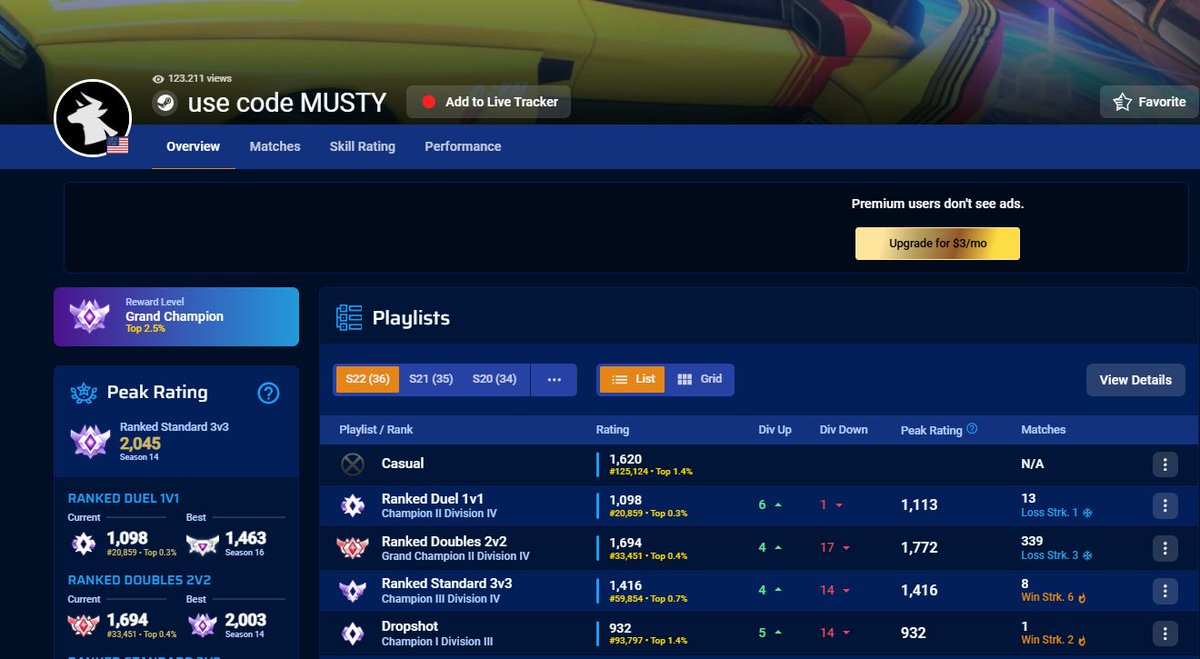Click Ranked Duel best rank icon in sidebar
1200x659 pixels.
pyautogui.click(x=202, y=543)
